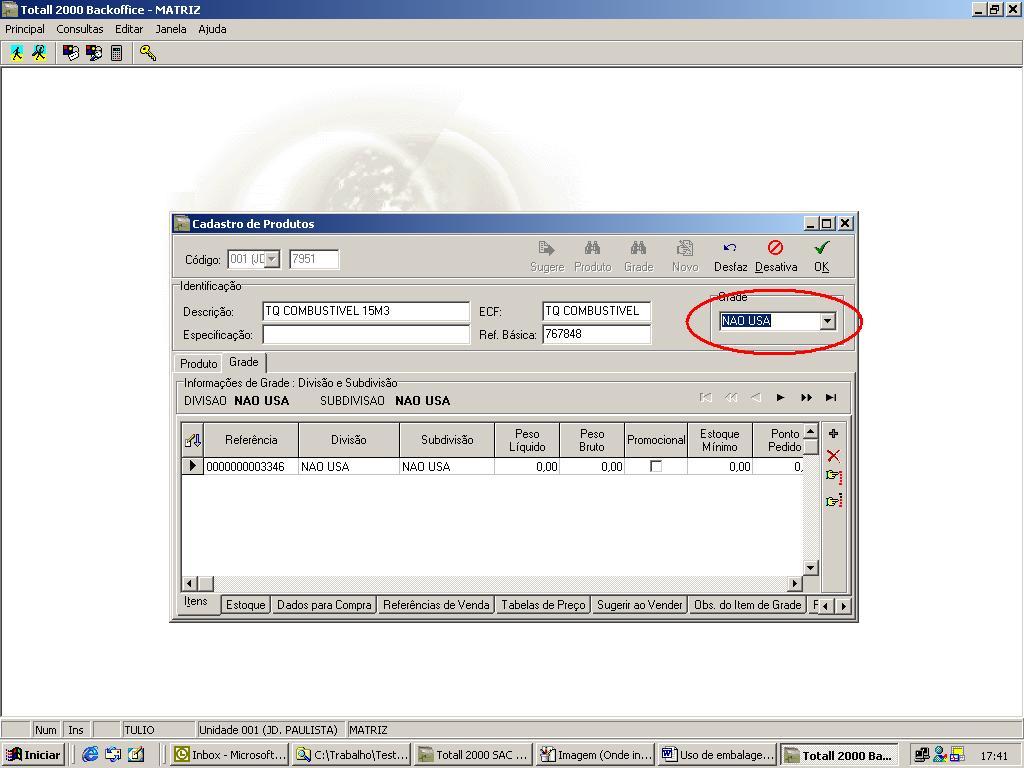Open the Grade NAO USA dropdown

coord(827,321)
